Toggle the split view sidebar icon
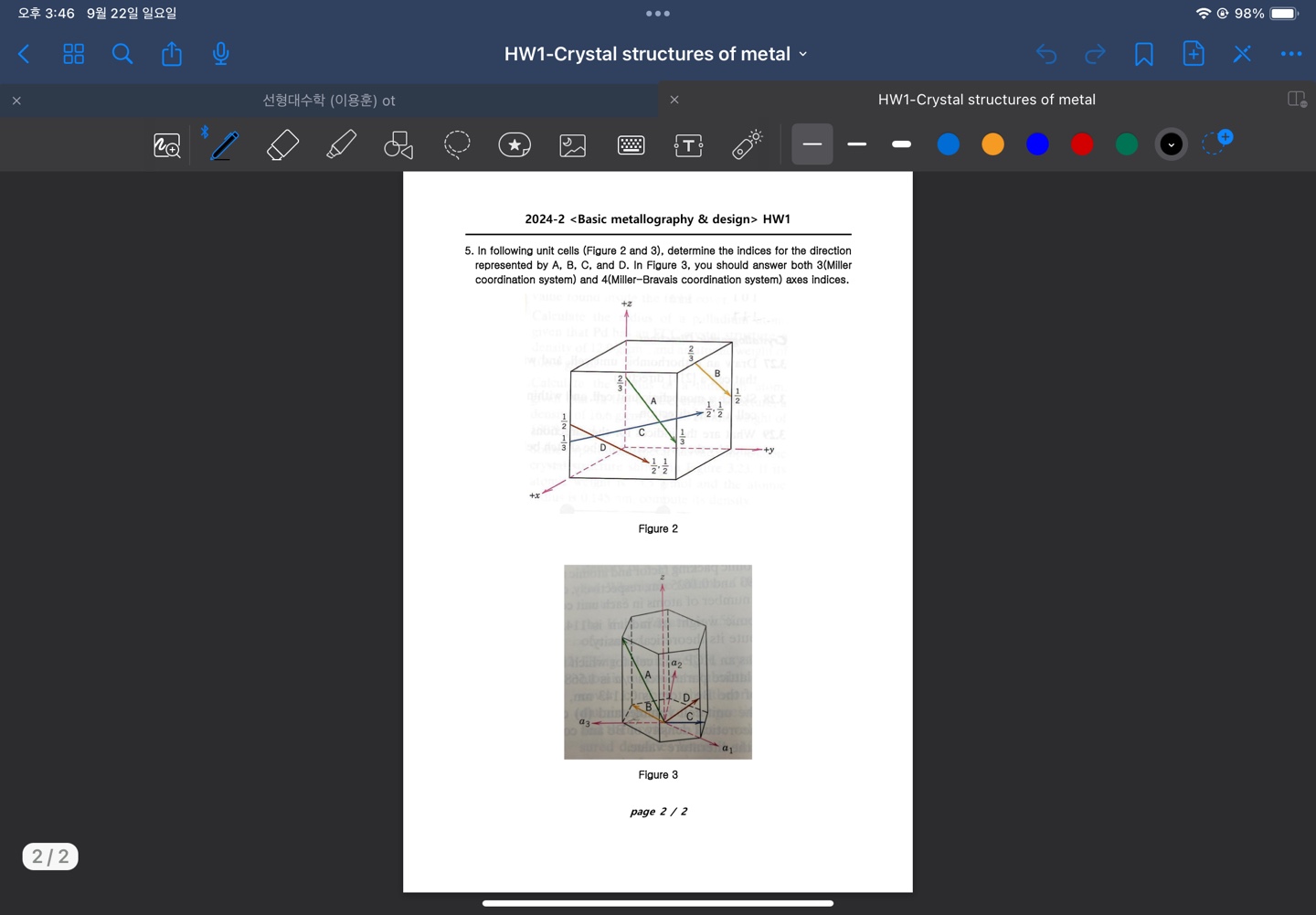Screen dimensions: 1316x915 click(1297, 100)
